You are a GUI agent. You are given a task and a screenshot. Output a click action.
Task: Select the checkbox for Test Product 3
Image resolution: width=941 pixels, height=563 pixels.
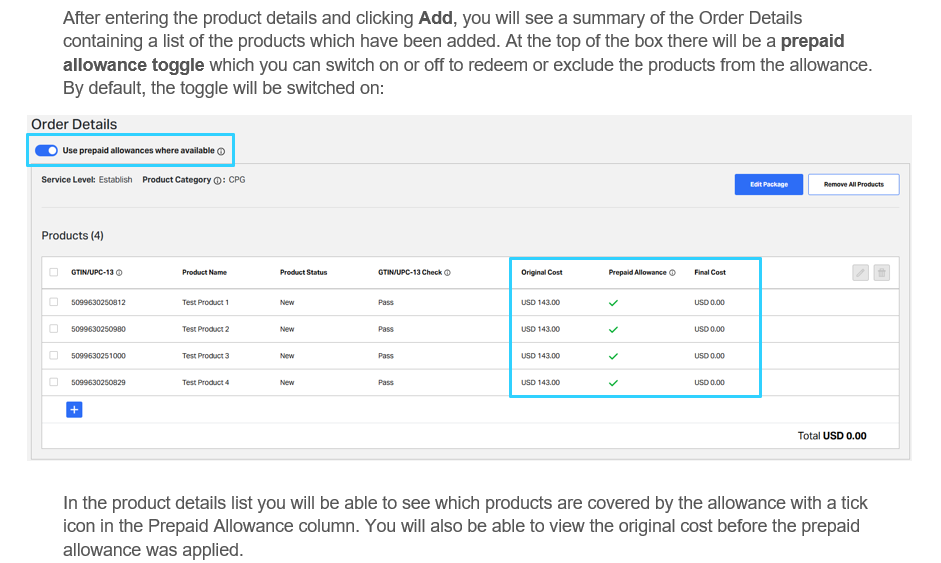[54, 356]
